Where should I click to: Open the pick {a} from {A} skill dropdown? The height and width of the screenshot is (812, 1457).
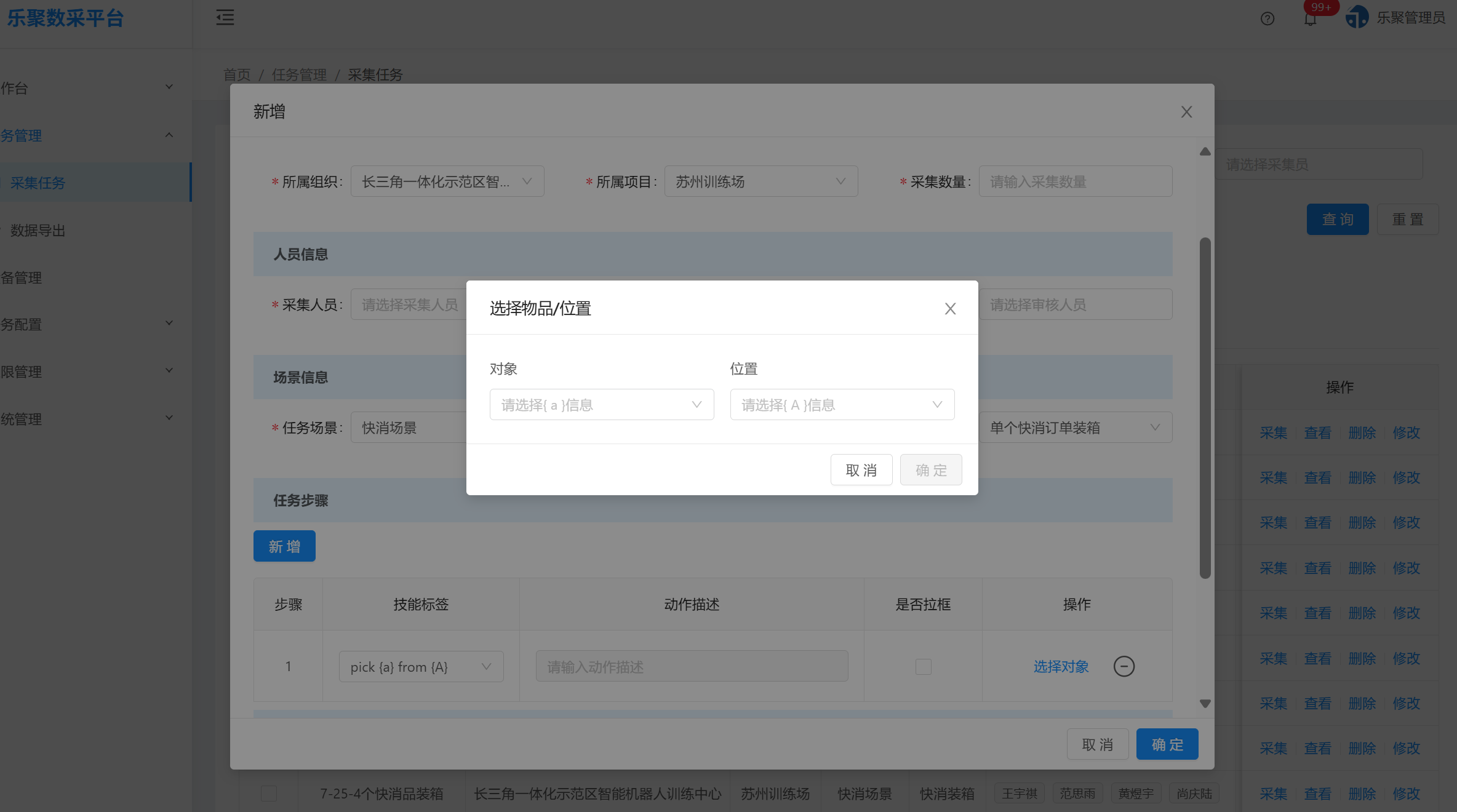pos(421,666)
